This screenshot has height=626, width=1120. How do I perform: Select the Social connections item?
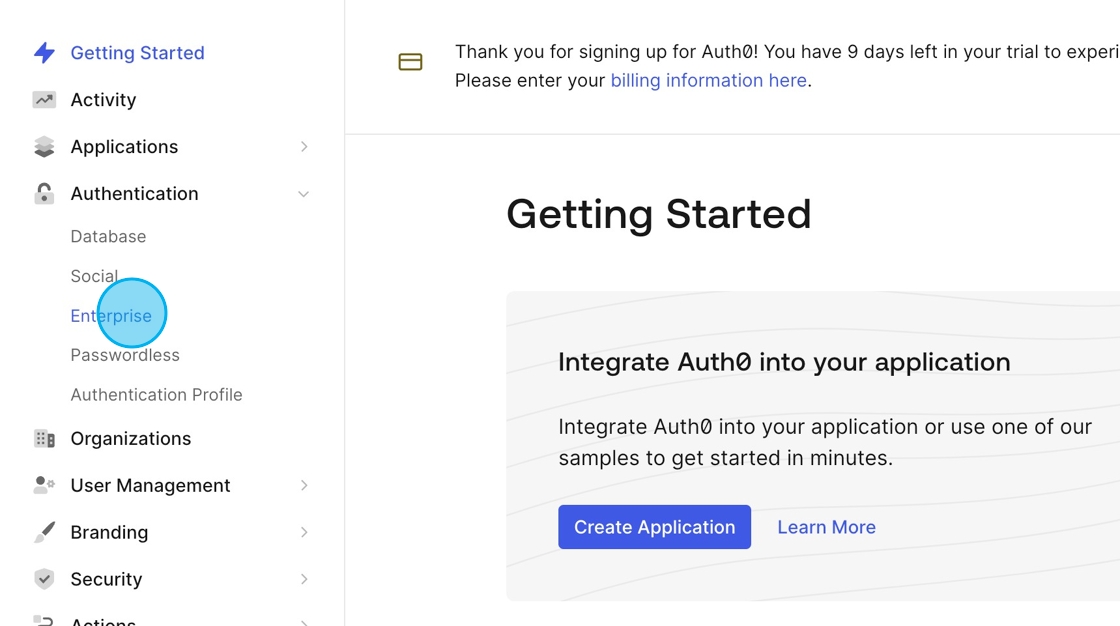(x=94, y=276)
